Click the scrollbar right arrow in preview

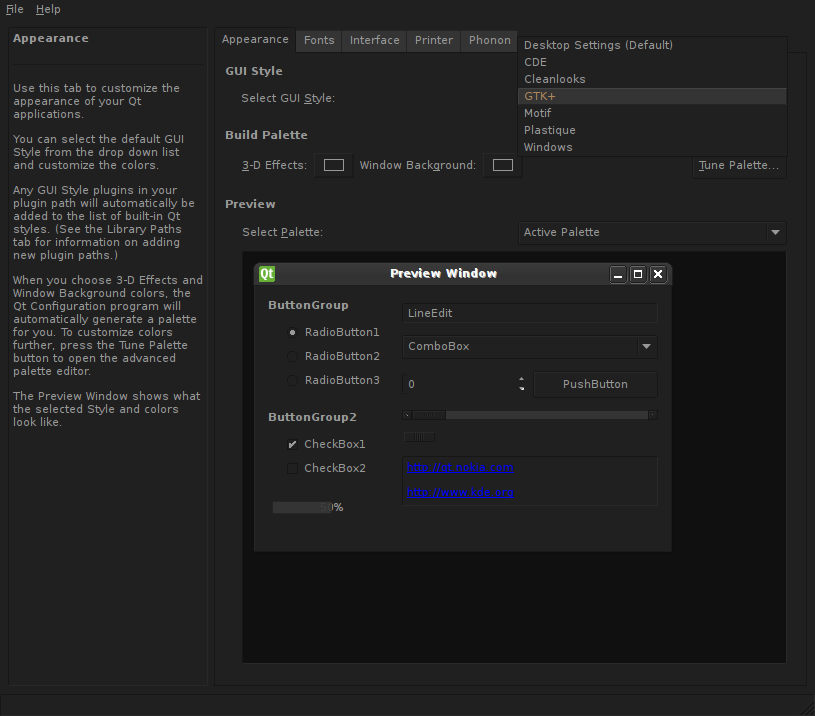point(653,415)
